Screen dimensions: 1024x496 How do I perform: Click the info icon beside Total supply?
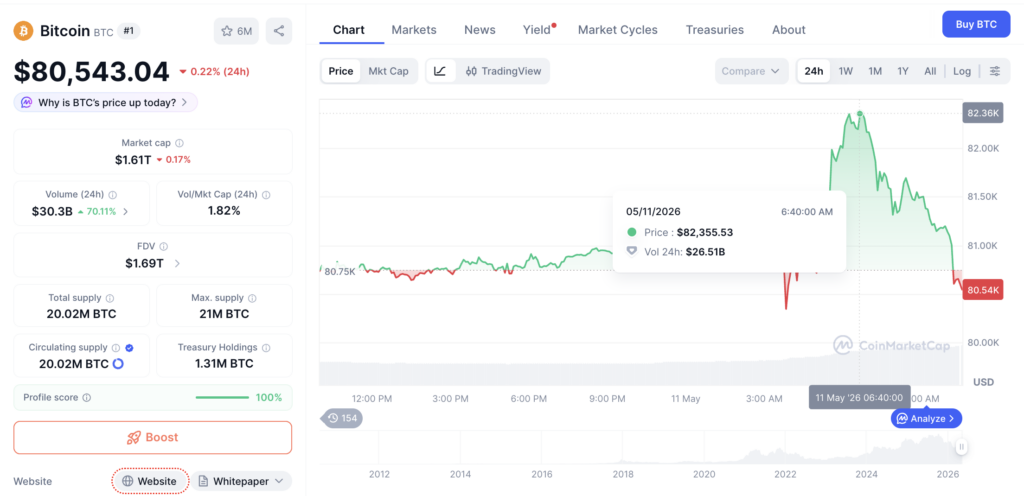pos(110,298)
